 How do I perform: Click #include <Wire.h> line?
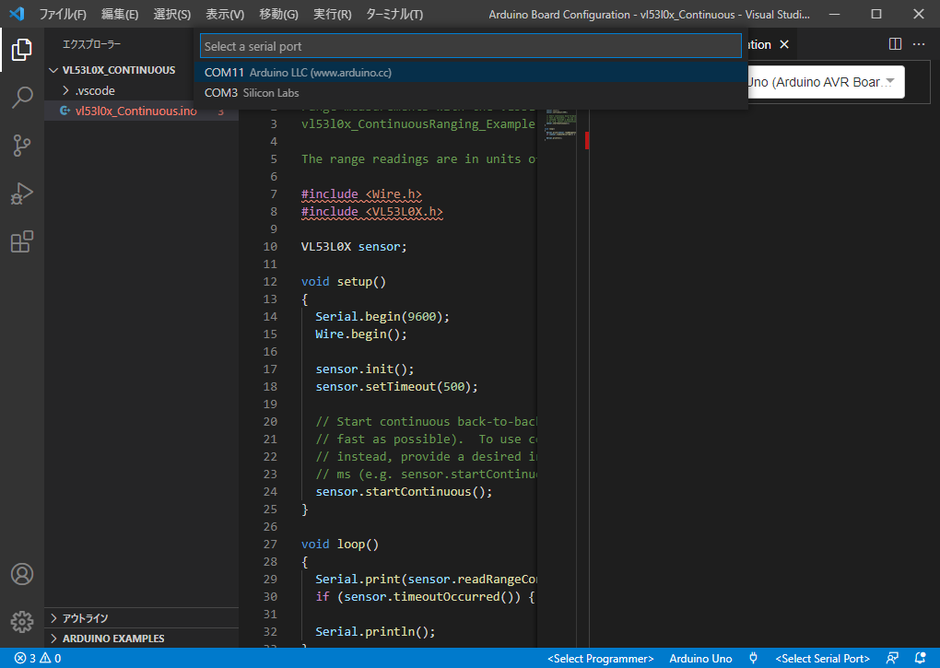(361, 194)
